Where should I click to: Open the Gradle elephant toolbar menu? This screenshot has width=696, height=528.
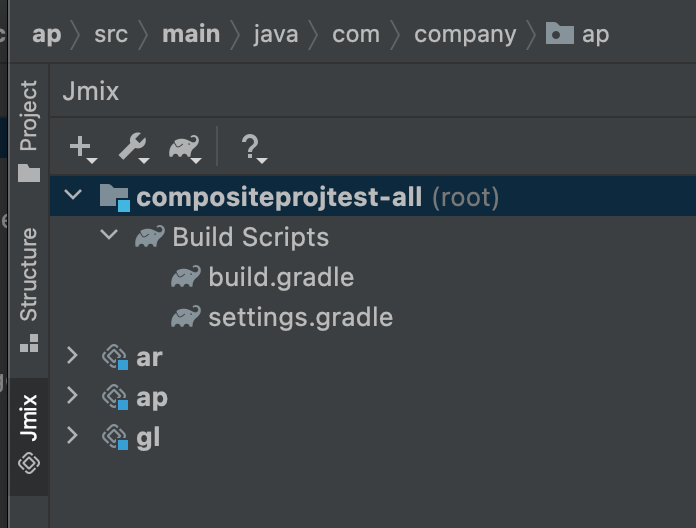coord(185,148)
